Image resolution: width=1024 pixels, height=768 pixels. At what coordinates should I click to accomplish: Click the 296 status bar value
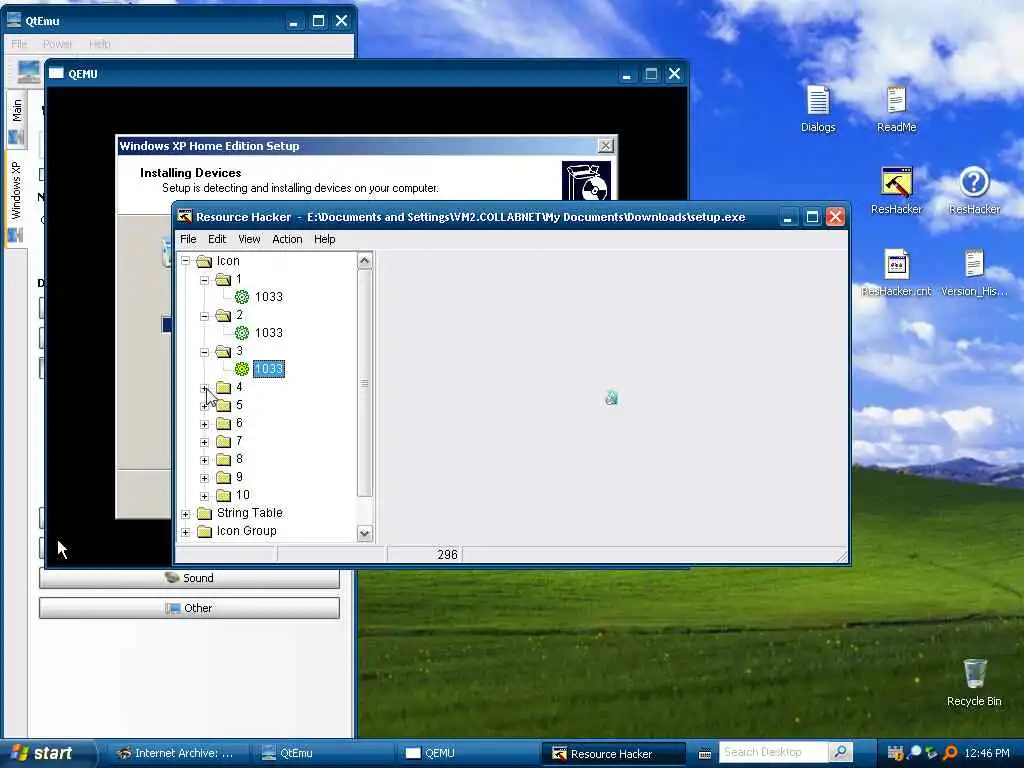[x=447, y=554]
